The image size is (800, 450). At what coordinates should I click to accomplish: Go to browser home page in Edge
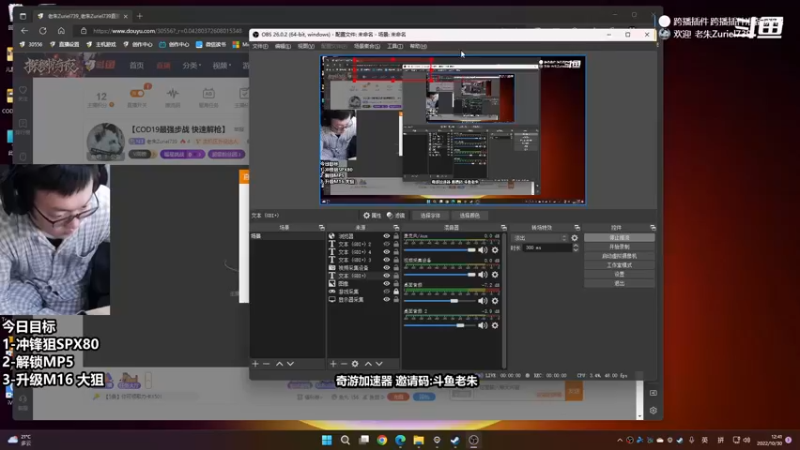[61, 31]
